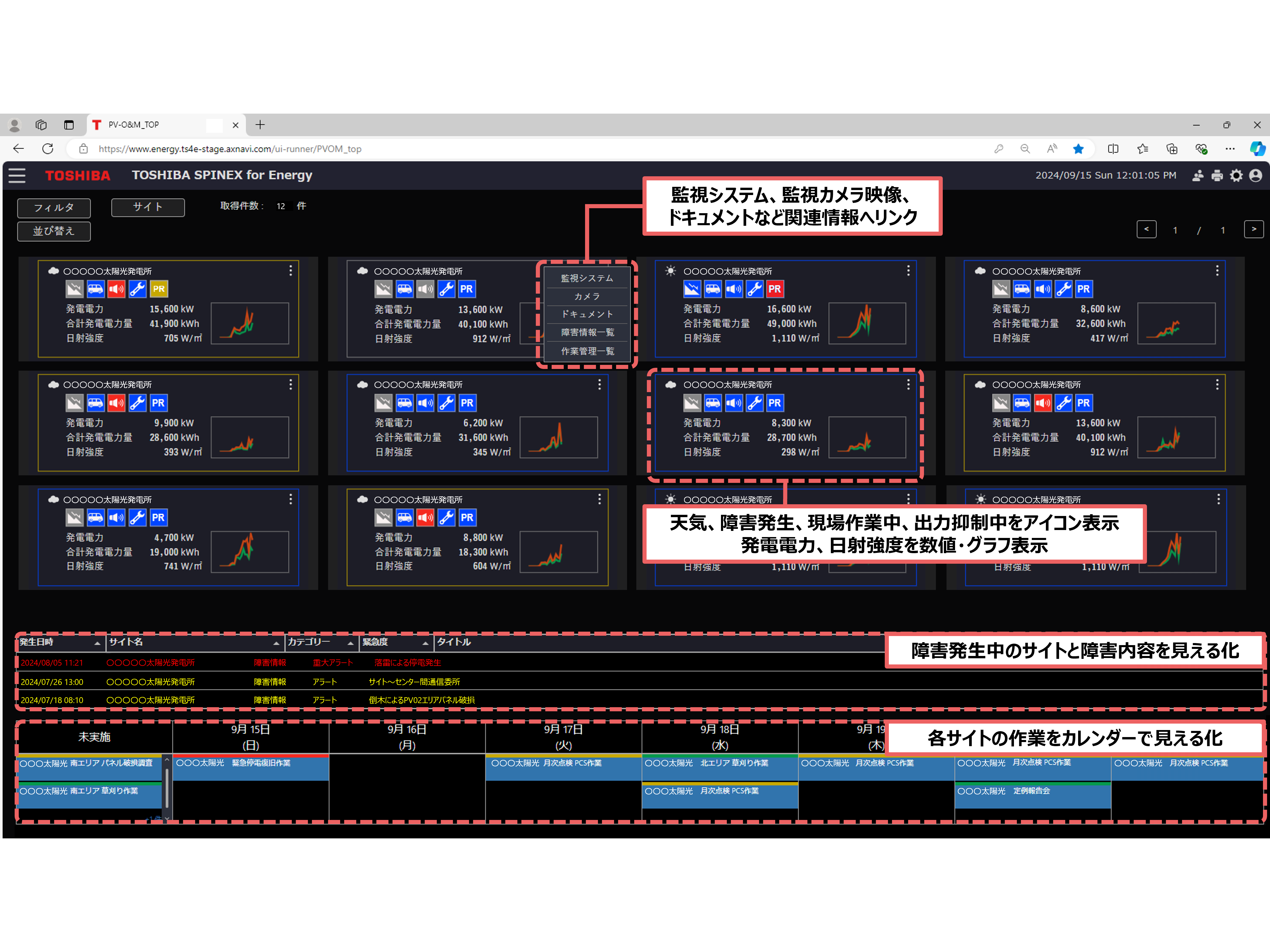Click the trend graph on 15,600 kW card
This screenshot has width=1270, height=952.
click(250, 324)
